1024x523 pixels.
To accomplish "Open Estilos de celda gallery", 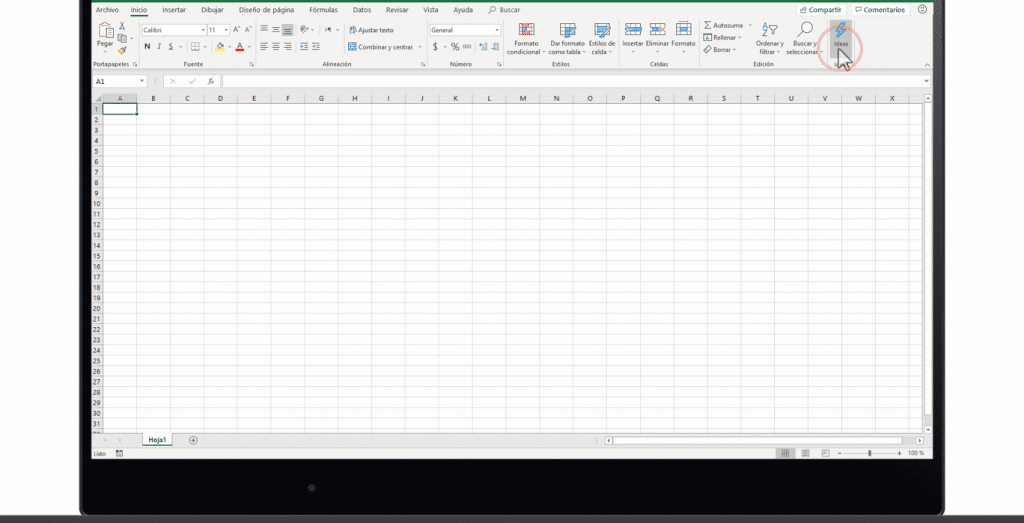I will 601,39.
